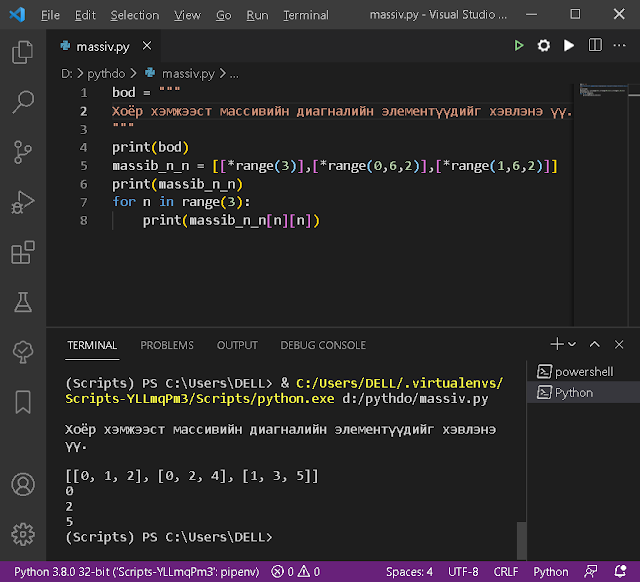Maximize the terminal panel with chevron up
This screenshot has width=640, height=582.
pos(595,344)
